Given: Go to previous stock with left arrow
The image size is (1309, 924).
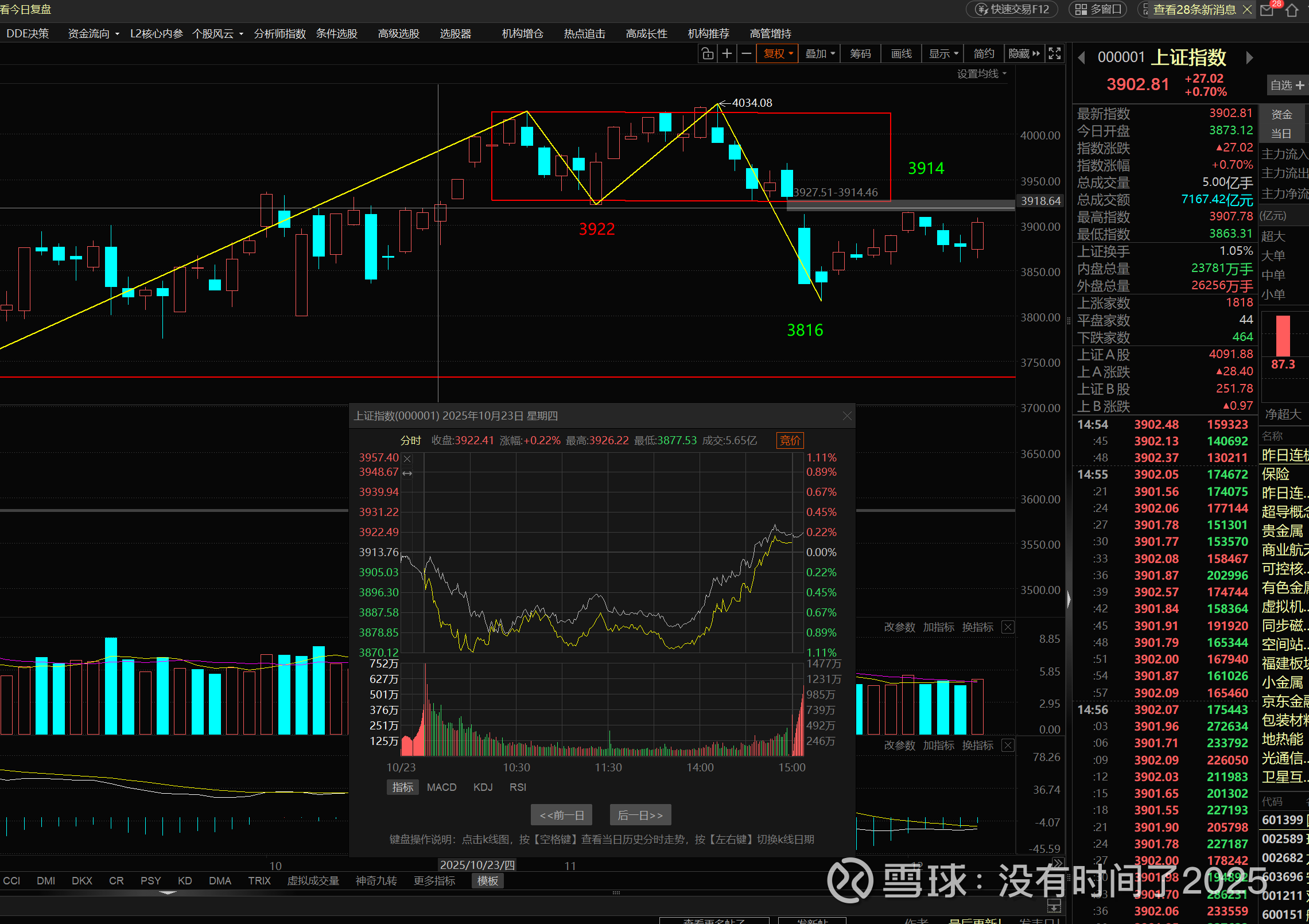Looking at the screenshot, I should 1082,57.
